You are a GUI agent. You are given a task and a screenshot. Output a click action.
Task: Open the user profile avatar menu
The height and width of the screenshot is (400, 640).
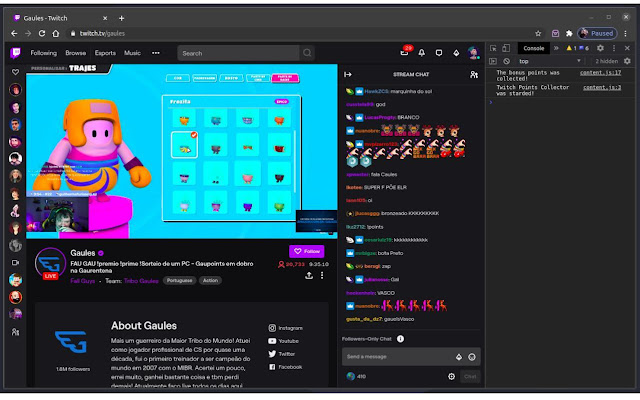473,53
